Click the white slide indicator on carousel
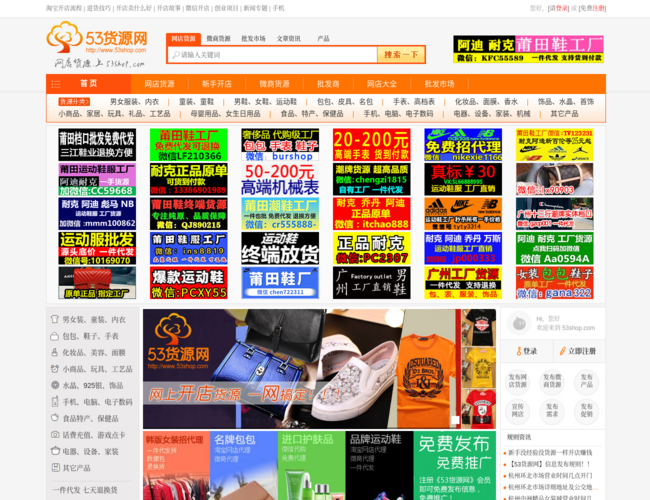This screenshot has width=650, height=500. 455,420
